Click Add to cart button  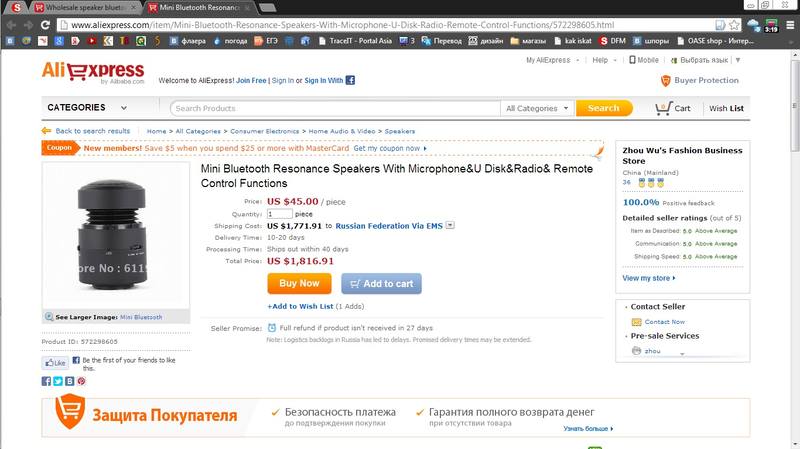click(381, 284)
